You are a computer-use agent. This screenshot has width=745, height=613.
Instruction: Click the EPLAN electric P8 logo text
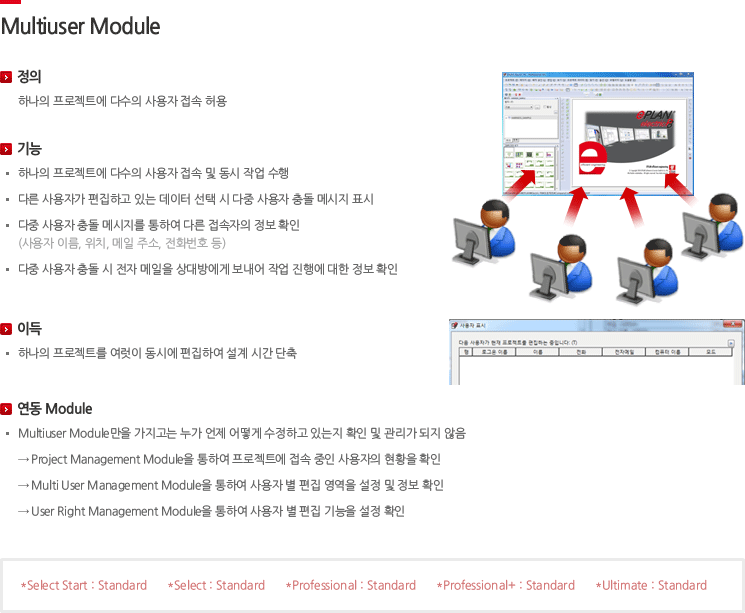[x=655, y=118]
